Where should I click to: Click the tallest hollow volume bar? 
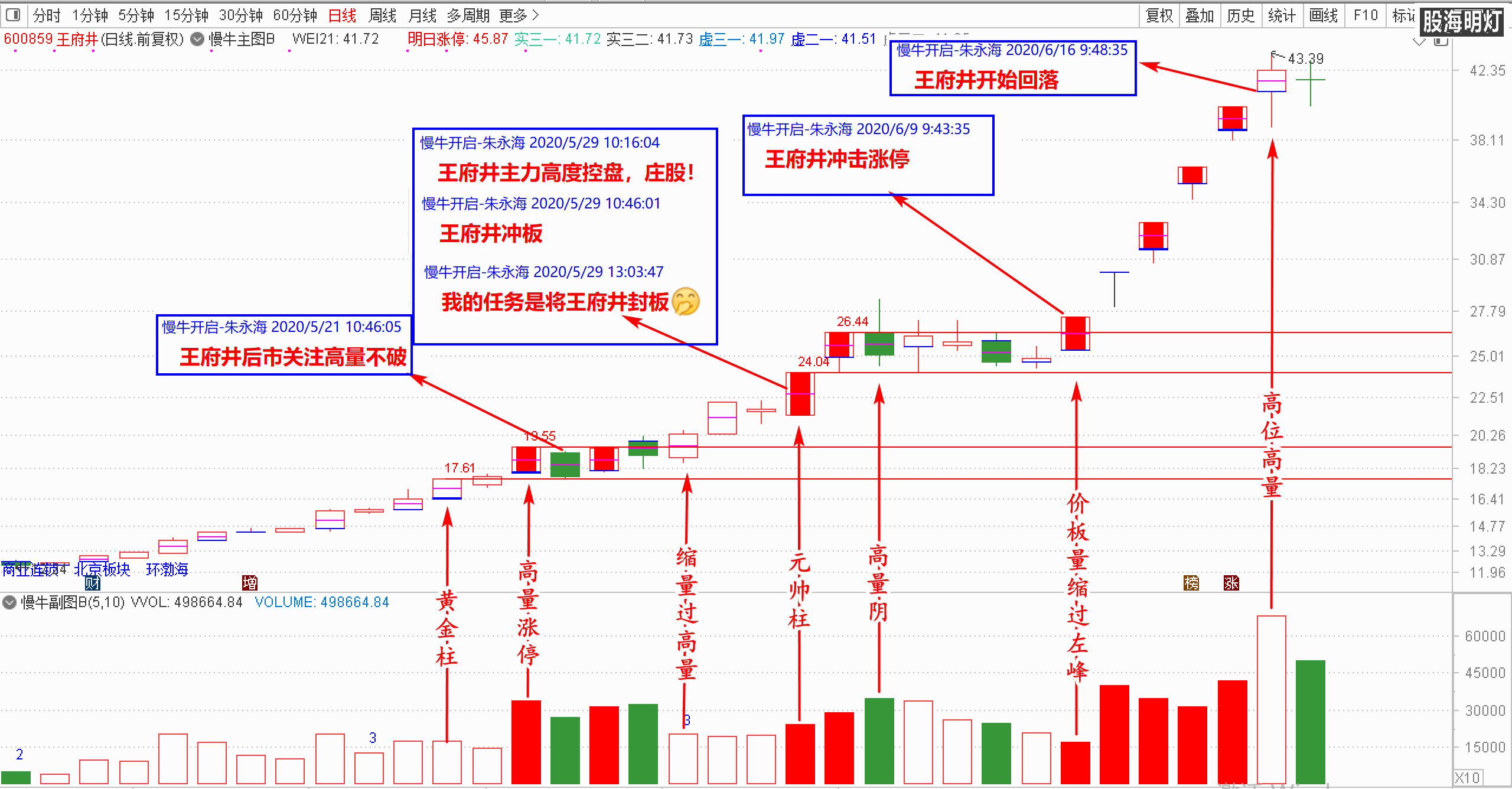pos(1272,700)
